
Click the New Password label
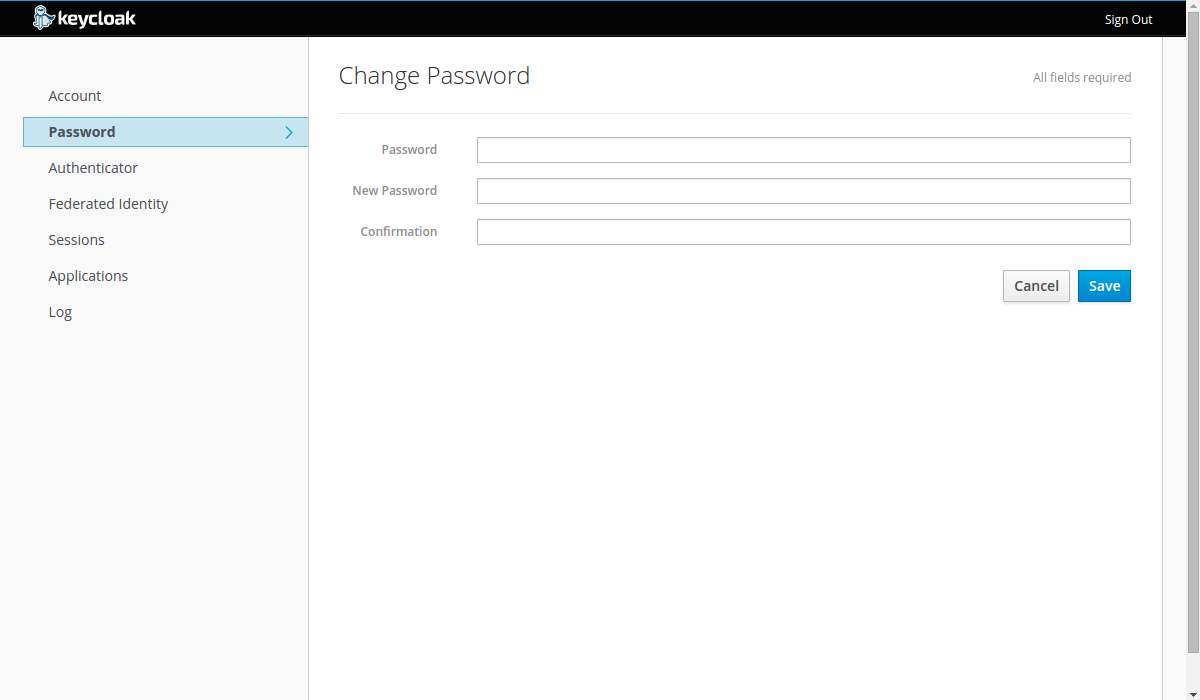tap(394, 190)
